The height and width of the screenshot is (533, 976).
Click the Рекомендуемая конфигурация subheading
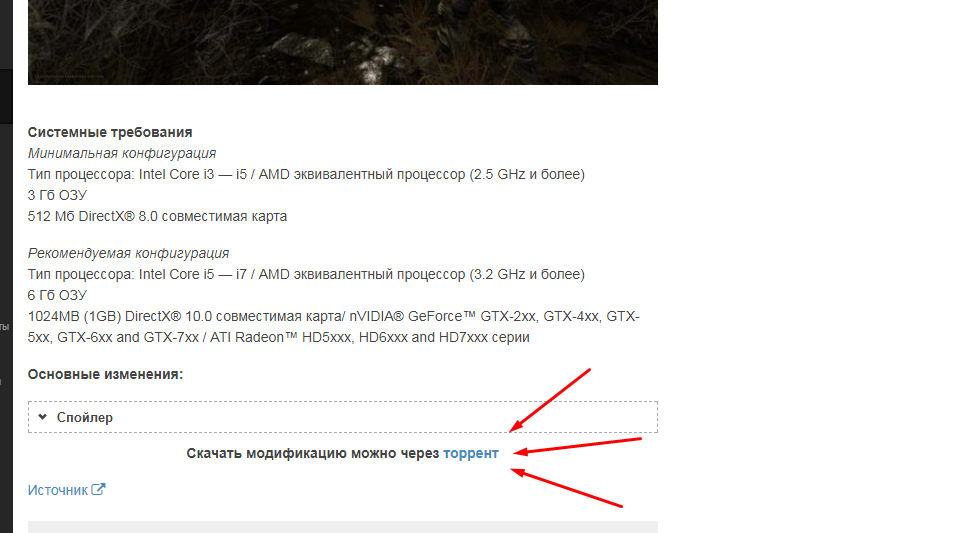128,253
